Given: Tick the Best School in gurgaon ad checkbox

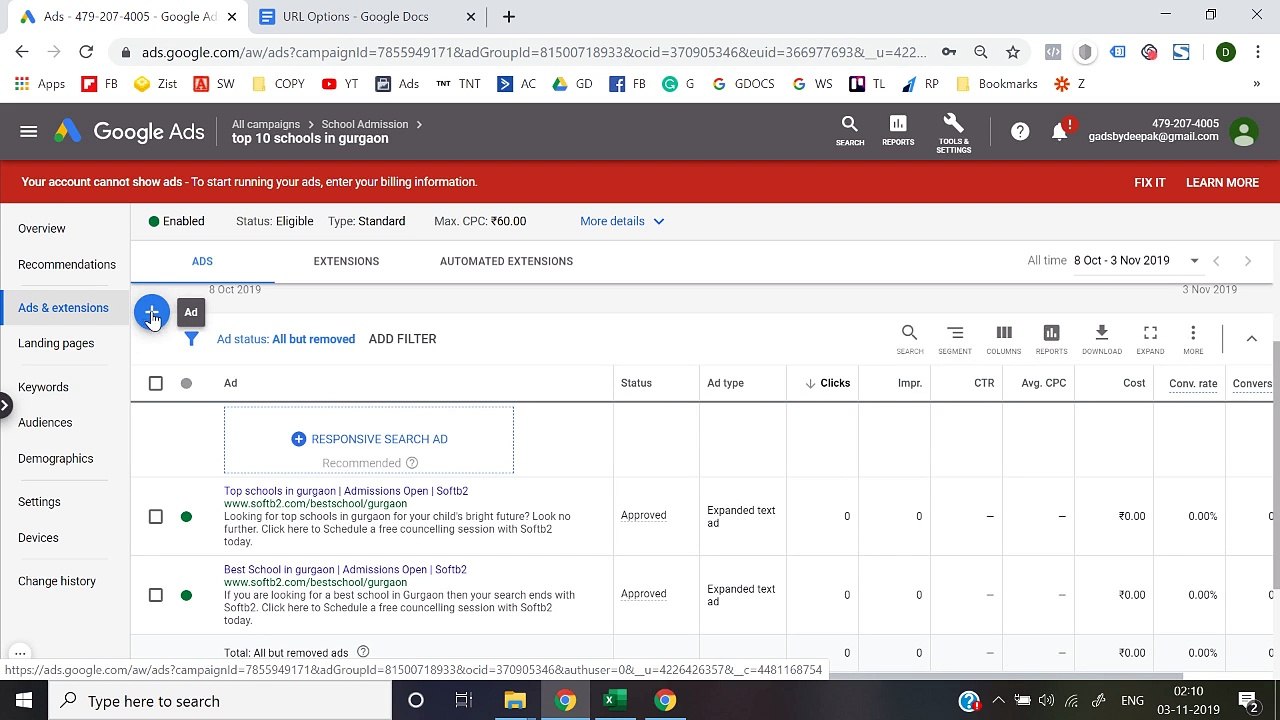Looking at the screenshot, I should click(155, 595).
